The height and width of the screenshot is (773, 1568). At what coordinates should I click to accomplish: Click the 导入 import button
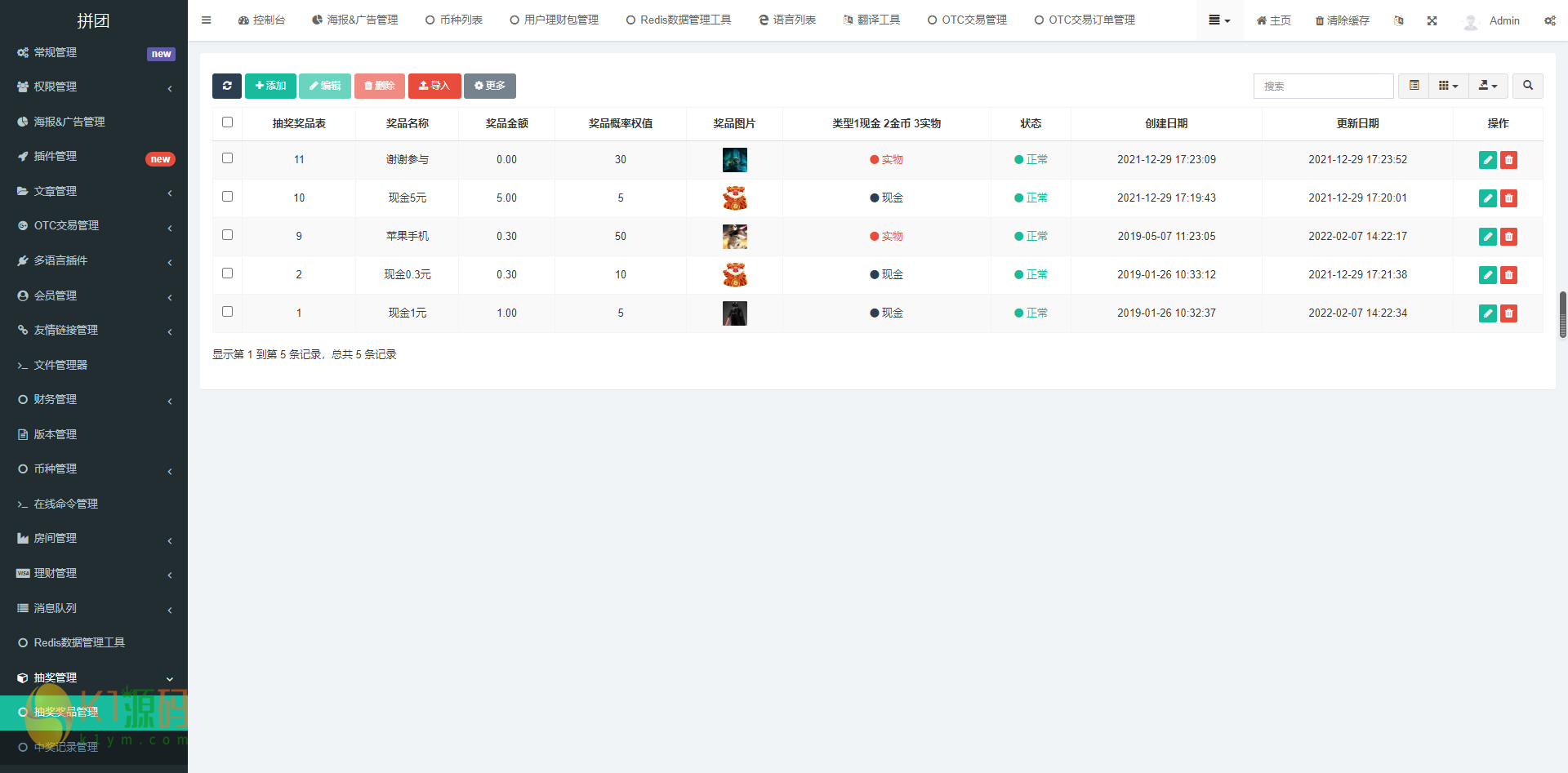pos(434,86)
